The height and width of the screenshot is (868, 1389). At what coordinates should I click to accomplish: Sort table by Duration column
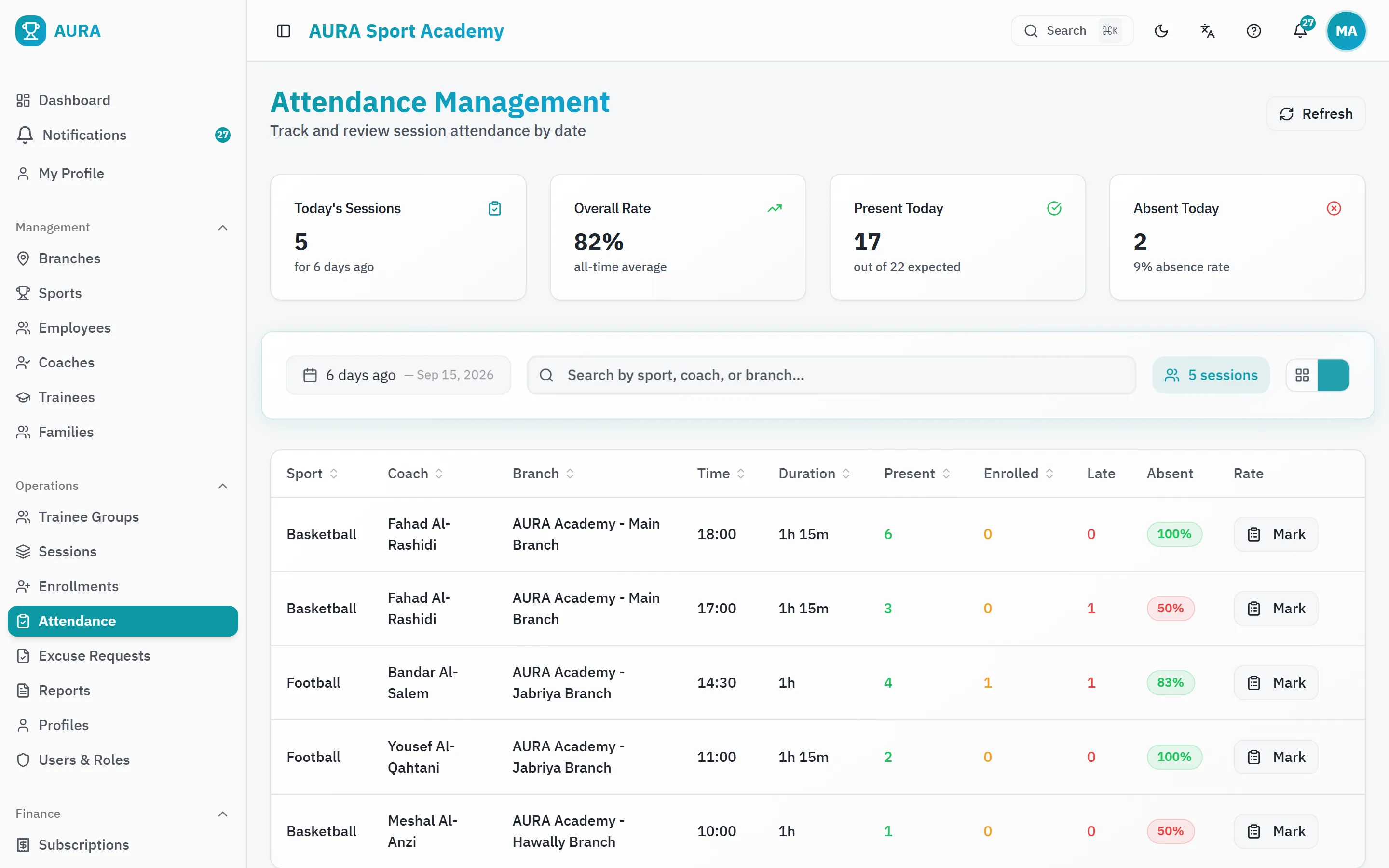[815, 474]
